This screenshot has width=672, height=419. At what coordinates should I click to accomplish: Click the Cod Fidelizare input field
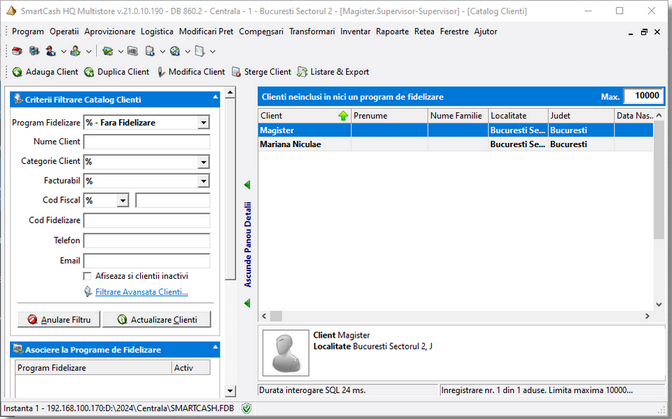tap(147, 221)
